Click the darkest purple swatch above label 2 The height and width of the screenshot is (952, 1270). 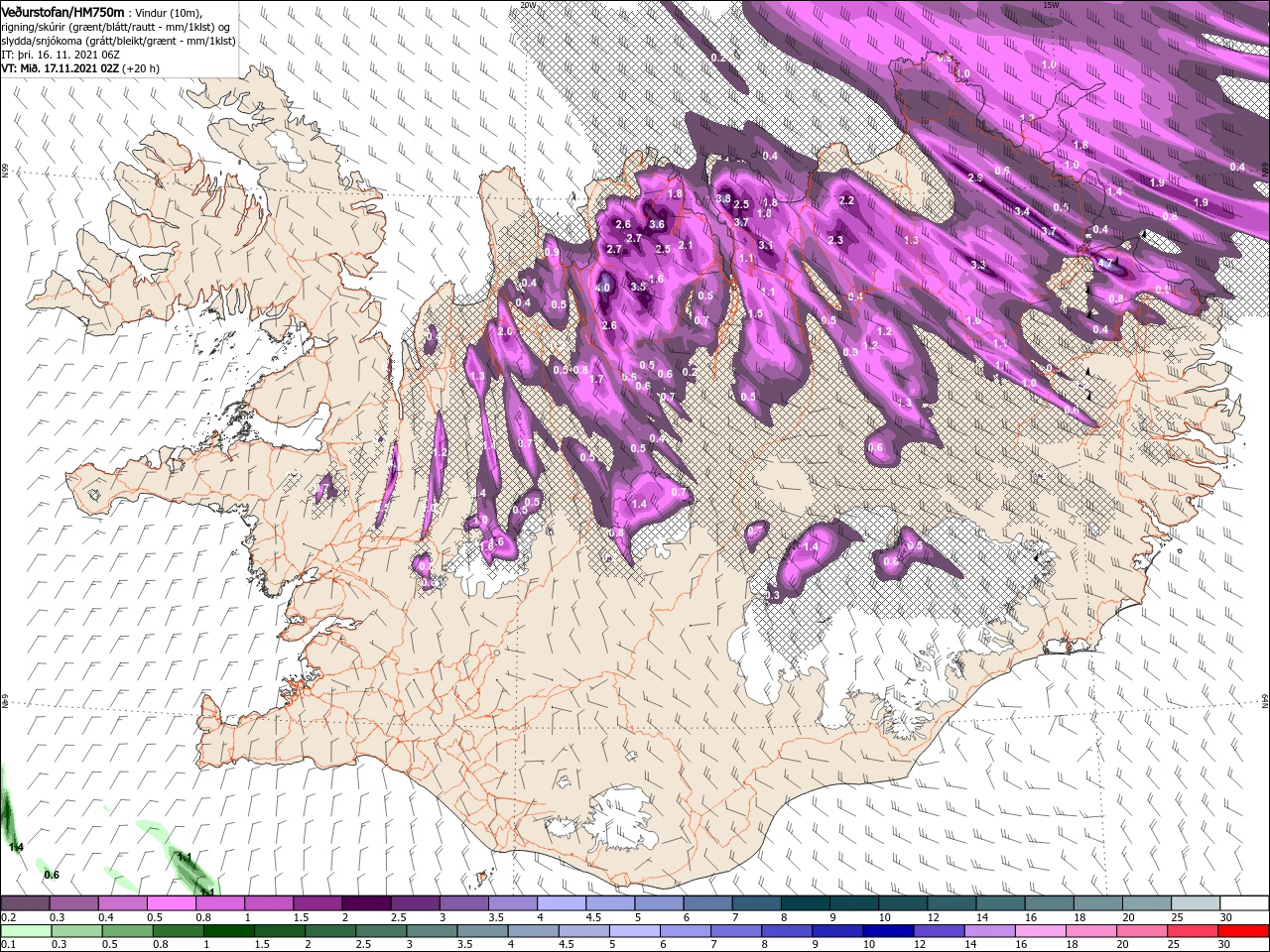tap(366, 903)
